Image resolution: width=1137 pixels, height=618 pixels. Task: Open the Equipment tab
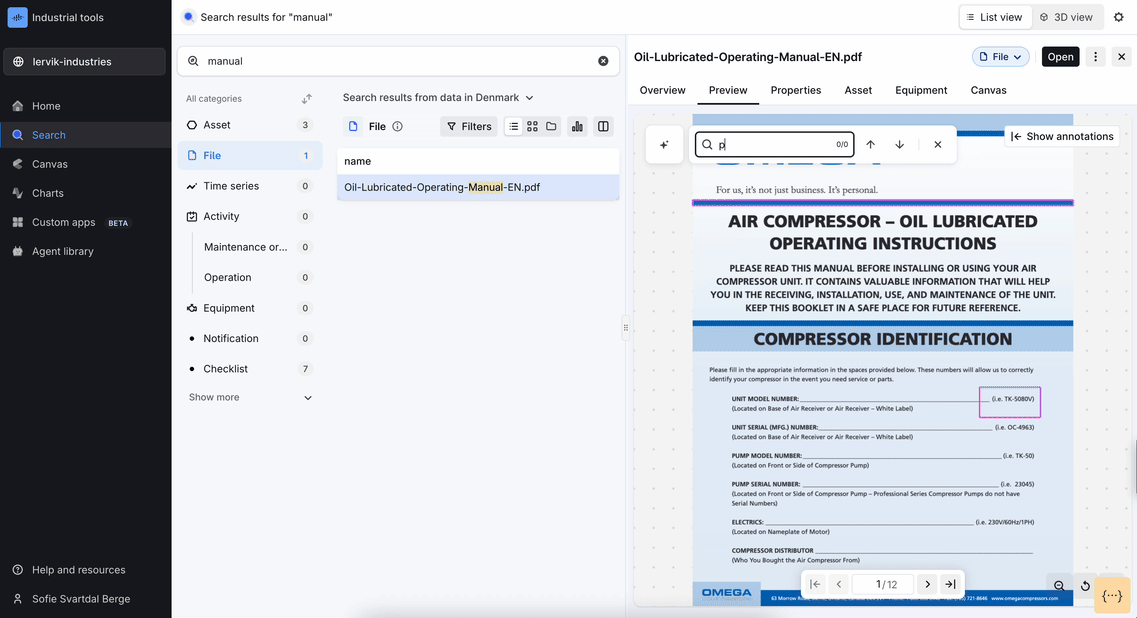(922, 90)
